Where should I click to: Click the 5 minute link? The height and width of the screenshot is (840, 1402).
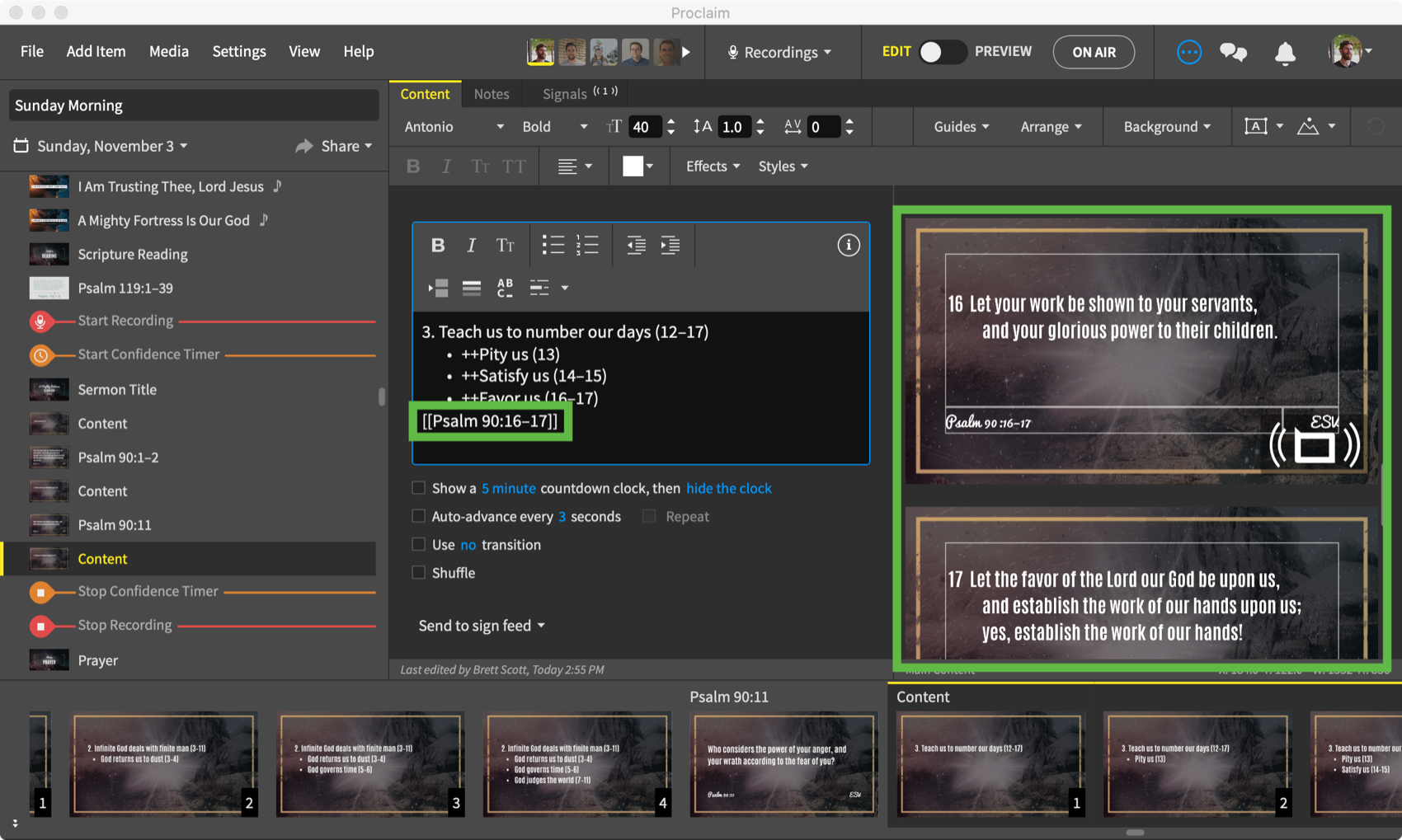[508, 488]
